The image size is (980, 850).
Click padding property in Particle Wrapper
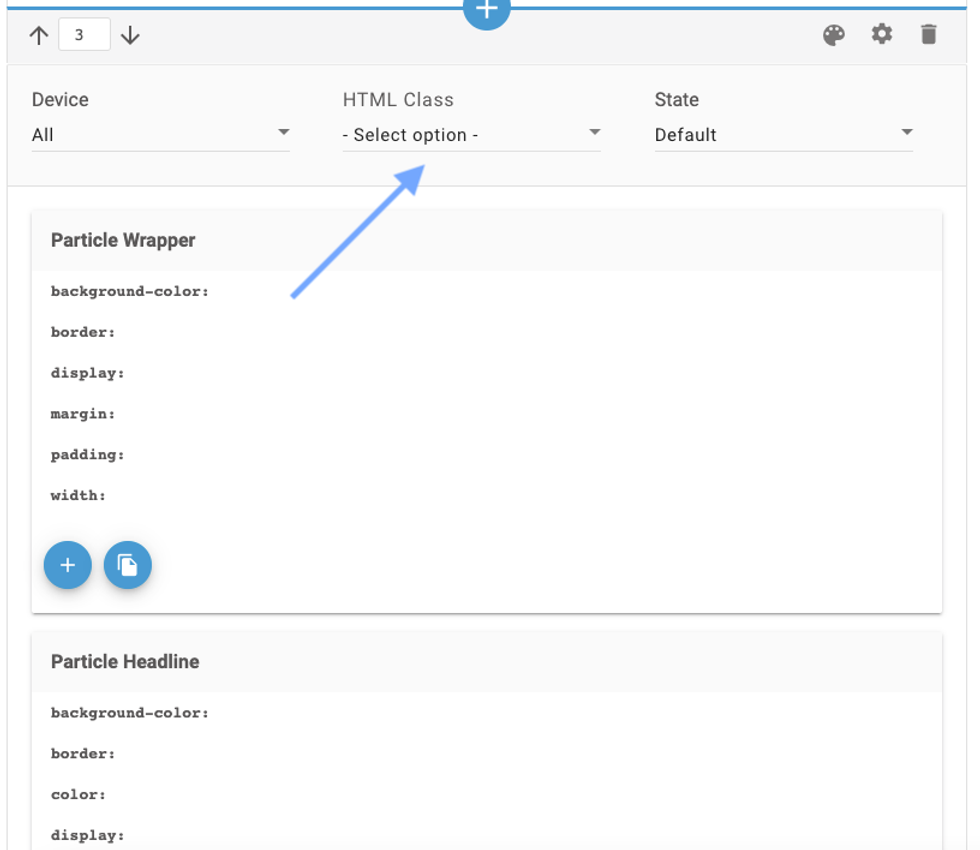click(88, 455)
